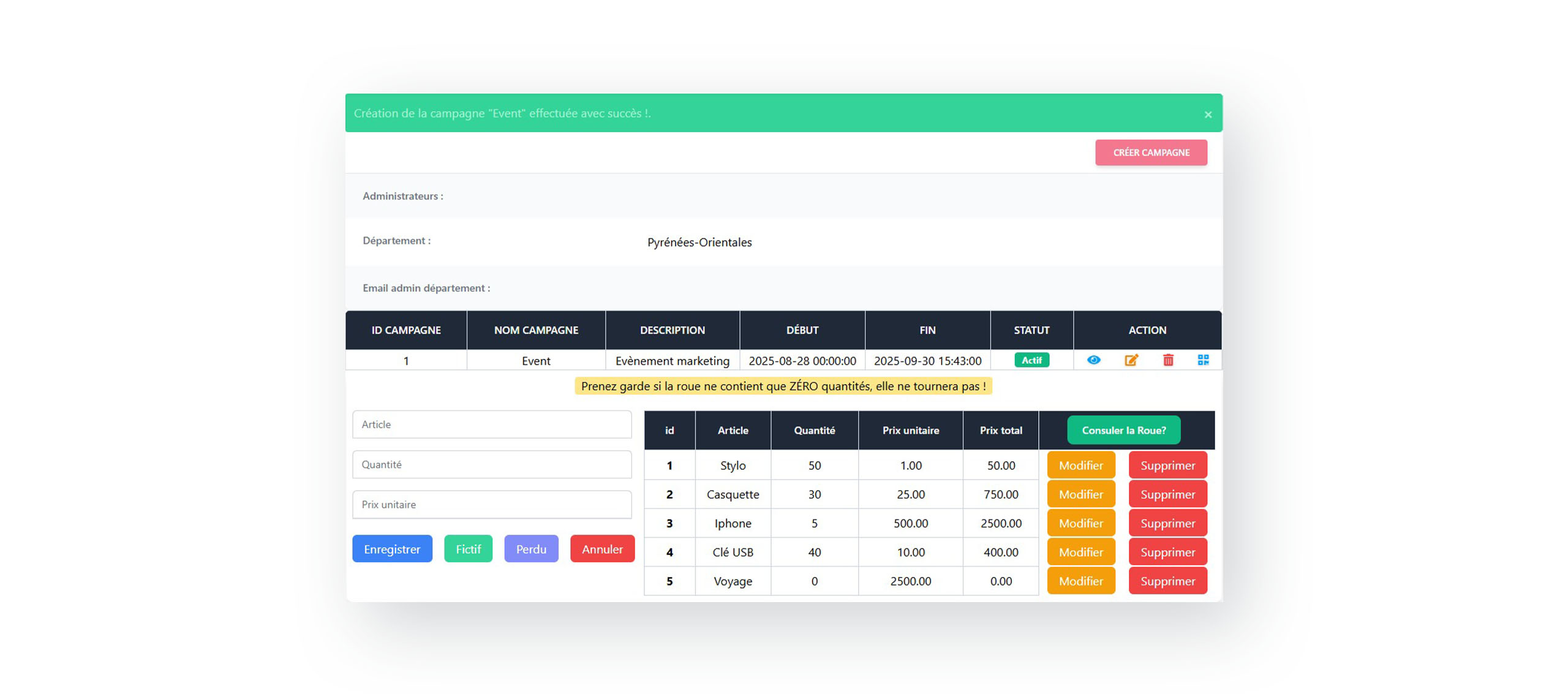Click Modifier for the Voyage row

coord(1080,581)
